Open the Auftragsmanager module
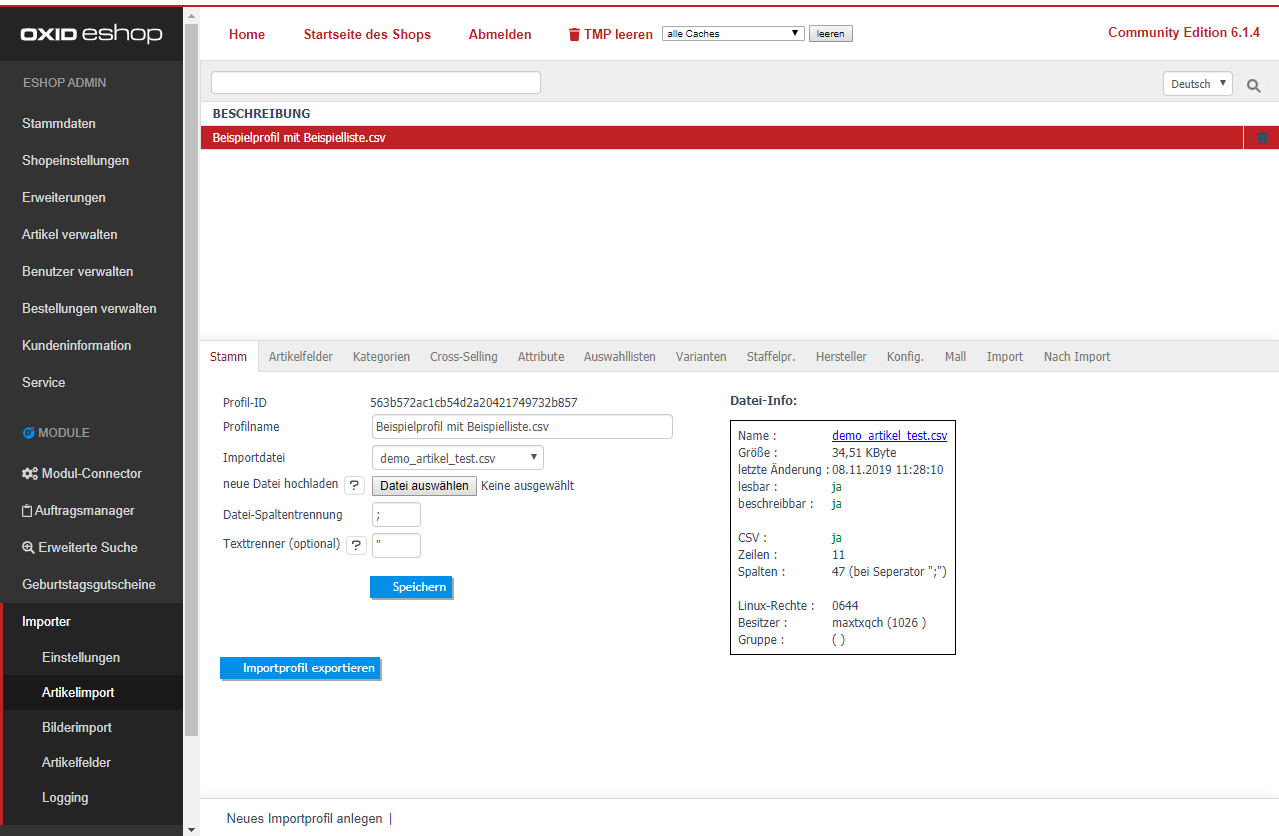This screenshot has height=836, width=1279. [78, 510]
